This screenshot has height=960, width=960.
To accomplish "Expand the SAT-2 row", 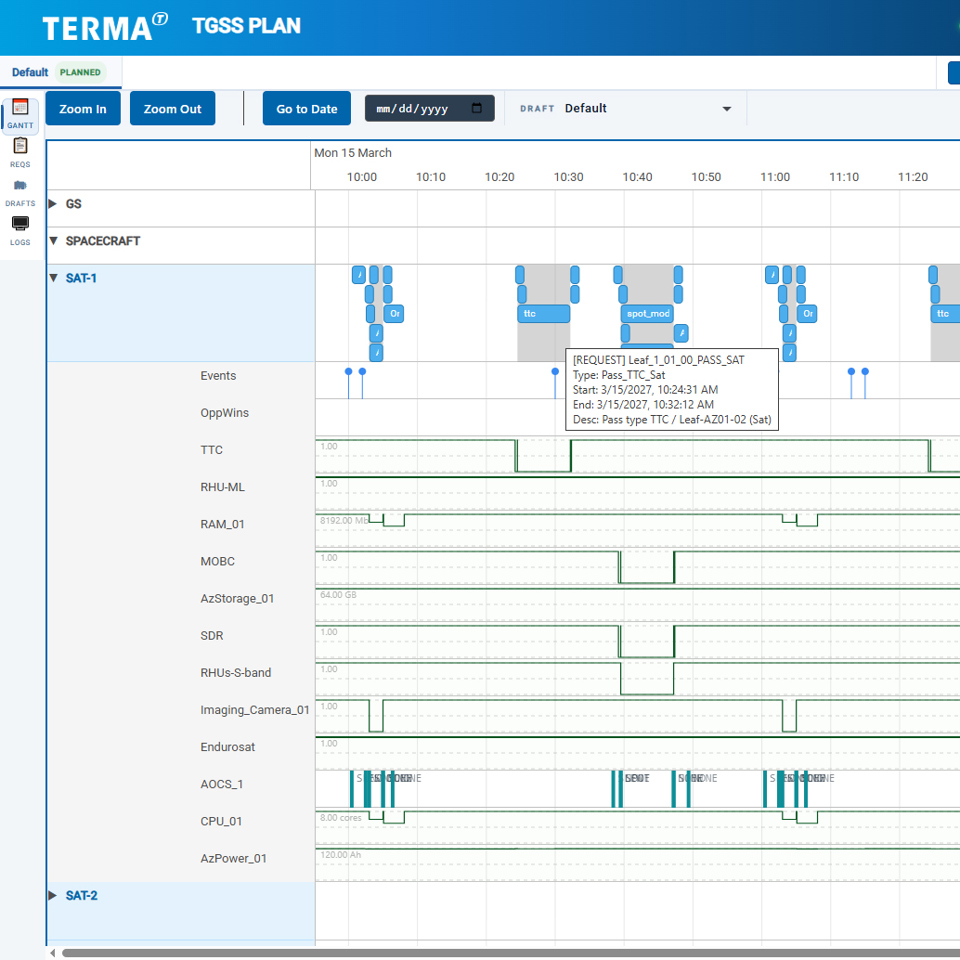I will click(53, 895).
